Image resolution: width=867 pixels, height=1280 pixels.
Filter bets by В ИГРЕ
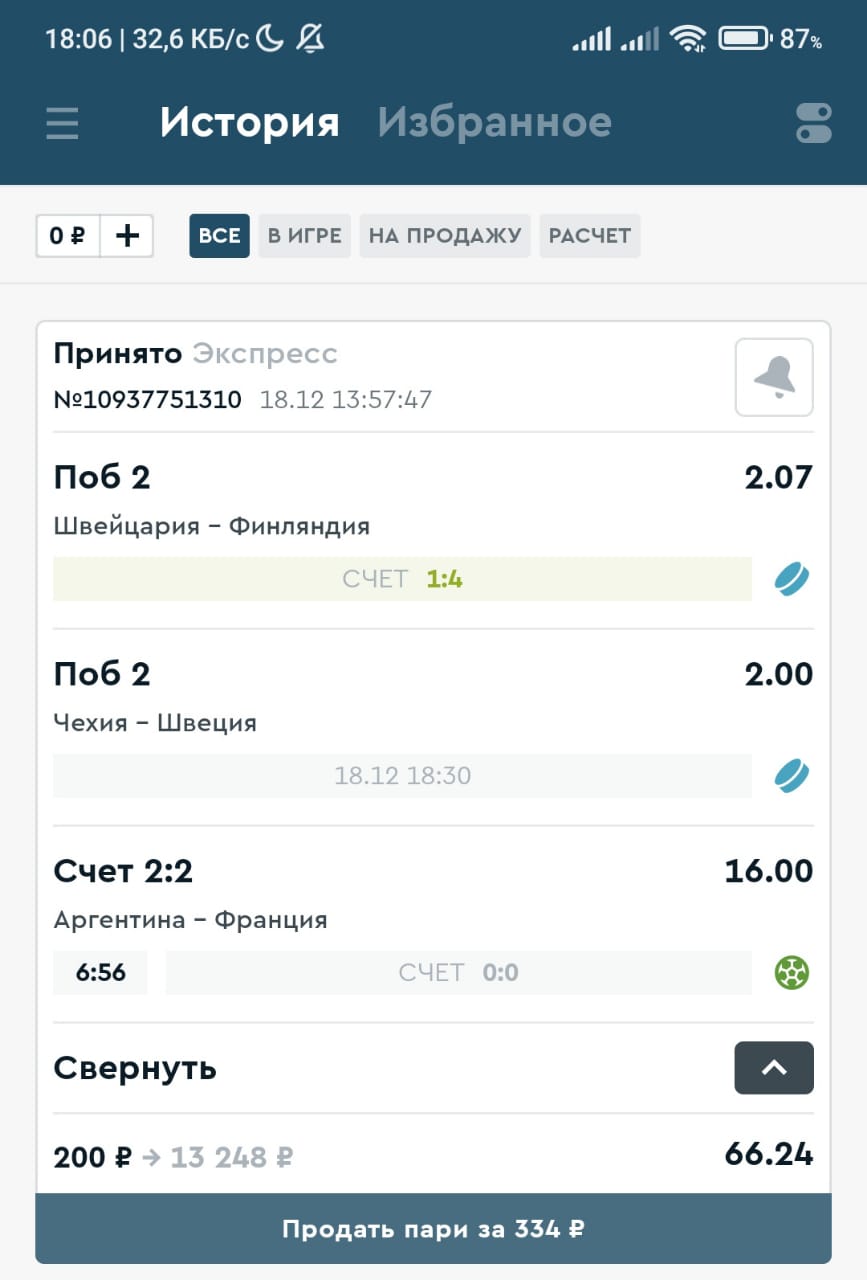tap(304, 236)
